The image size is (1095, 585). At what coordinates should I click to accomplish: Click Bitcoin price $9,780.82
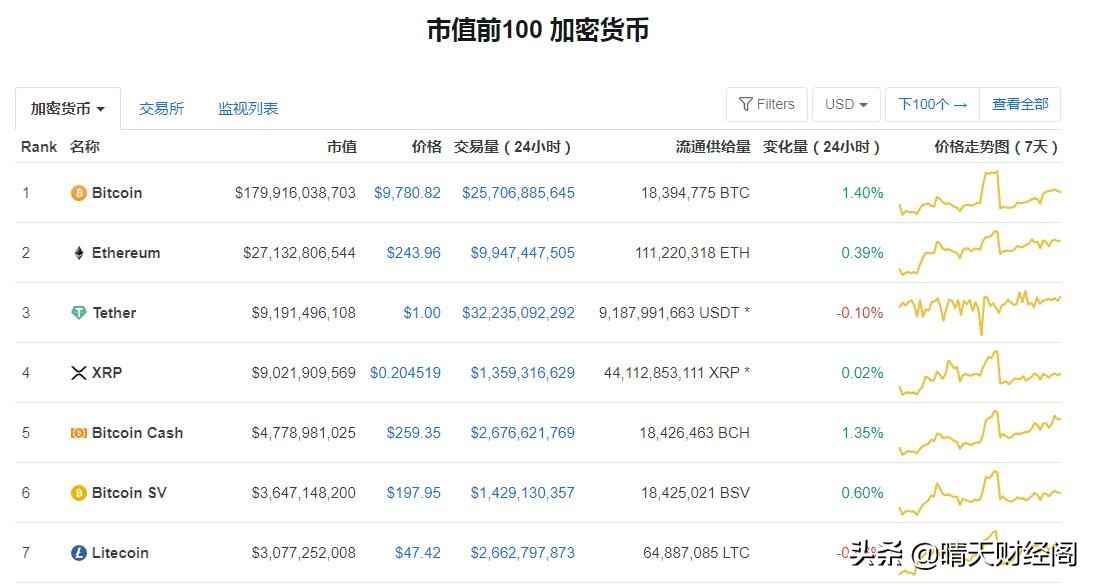pyautogui.click(x=407, y=193)
